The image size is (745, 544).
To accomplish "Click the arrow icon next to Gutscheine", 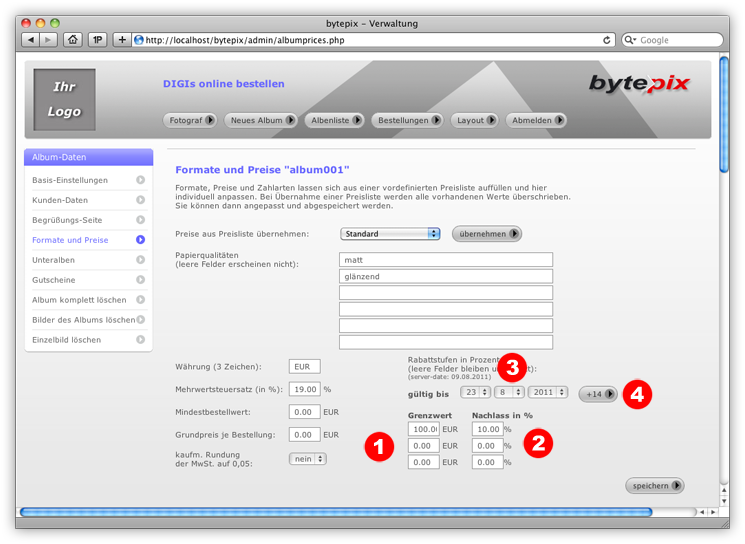I will tap(141, 280).
